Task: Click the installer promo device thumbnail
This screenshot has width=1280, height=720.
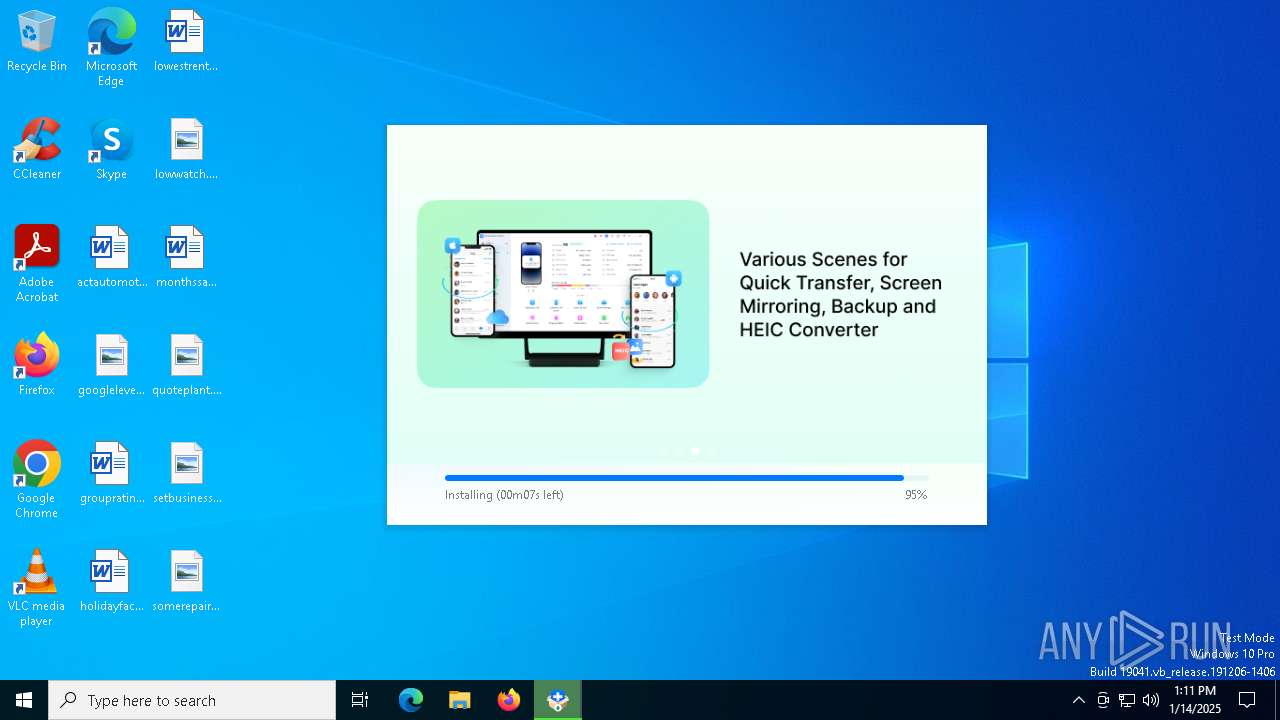Action: (563, 294)
